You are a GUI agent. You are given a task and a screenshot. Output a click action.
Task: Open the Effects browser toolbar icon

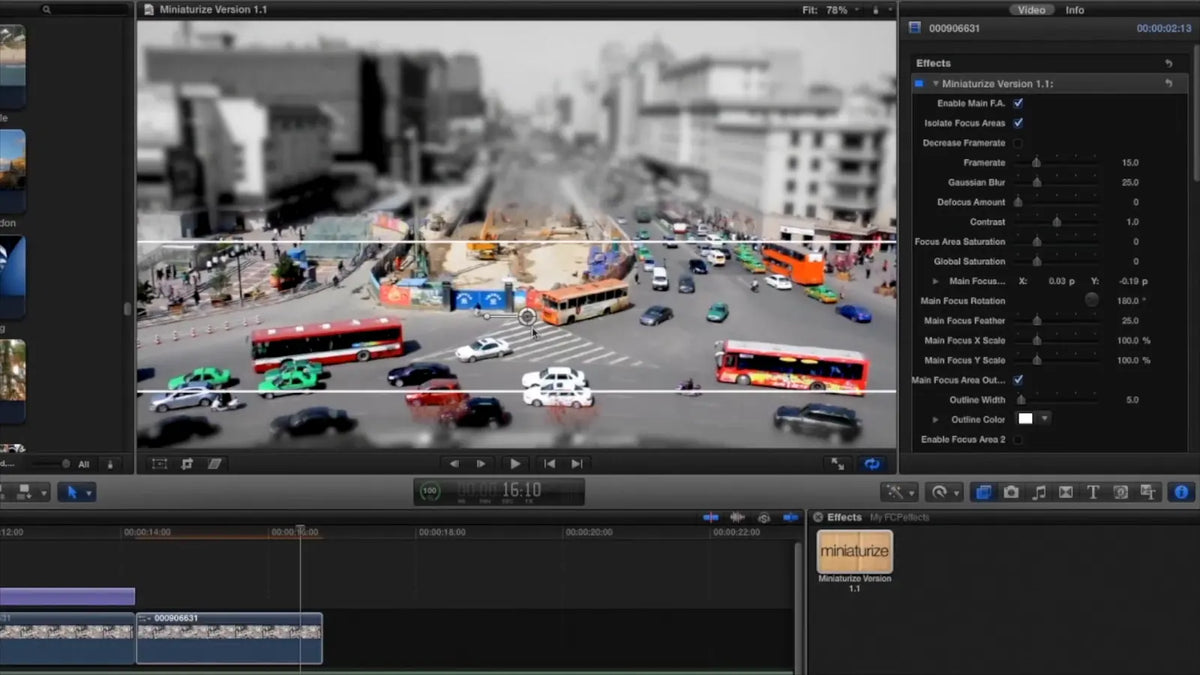[x=984, y=492]
